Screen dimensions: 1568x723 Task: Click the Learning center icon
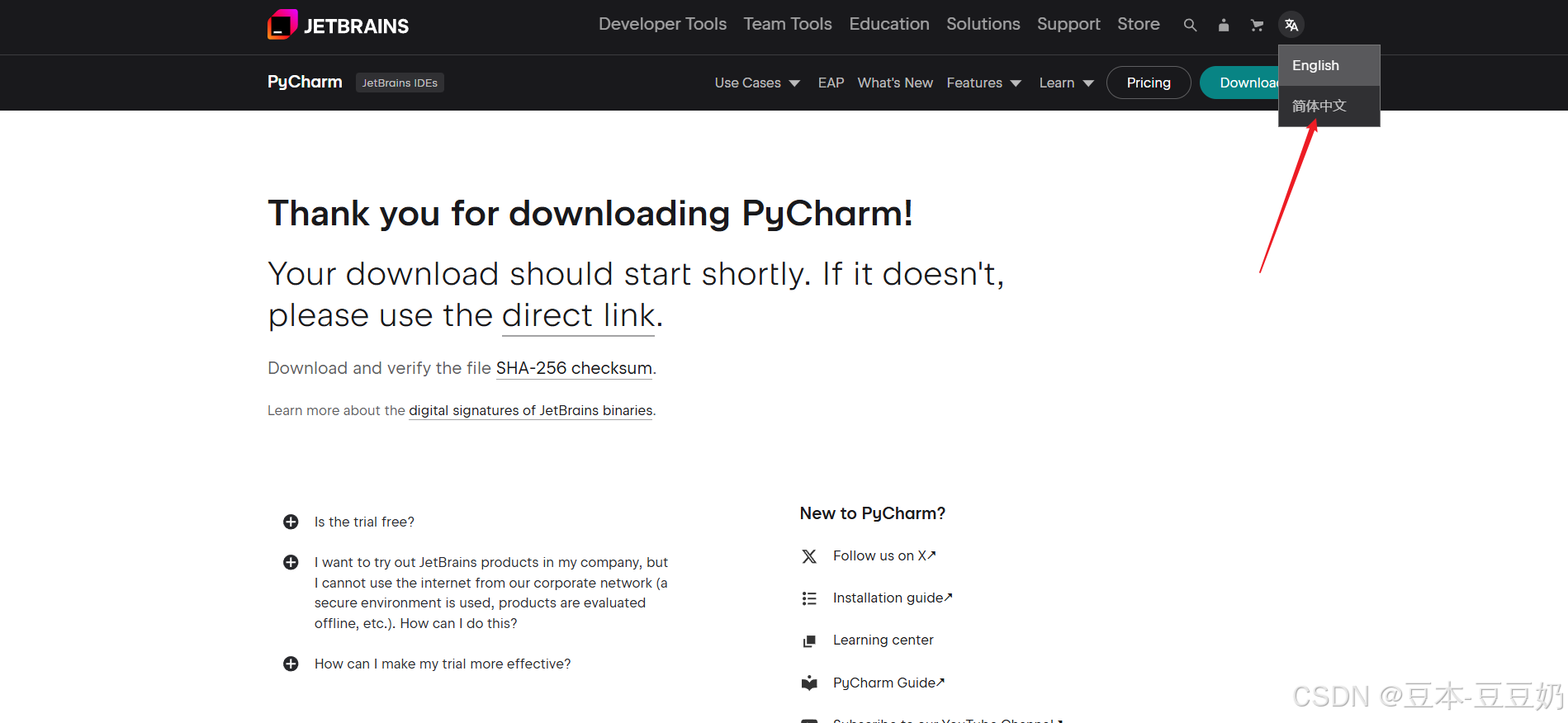(x=809, y=640)
